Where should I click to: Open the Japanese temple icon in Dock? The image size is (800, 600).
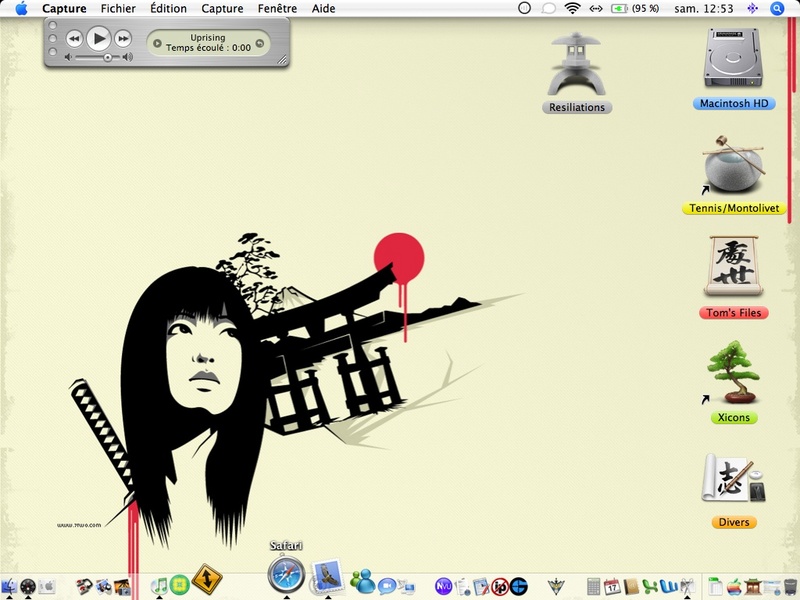pos(753,587)
